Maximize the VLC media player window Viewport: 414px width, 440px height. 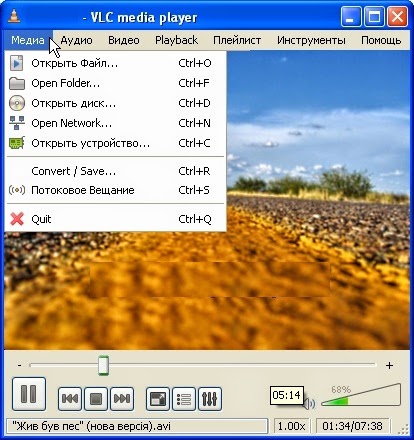click(374, 17)
